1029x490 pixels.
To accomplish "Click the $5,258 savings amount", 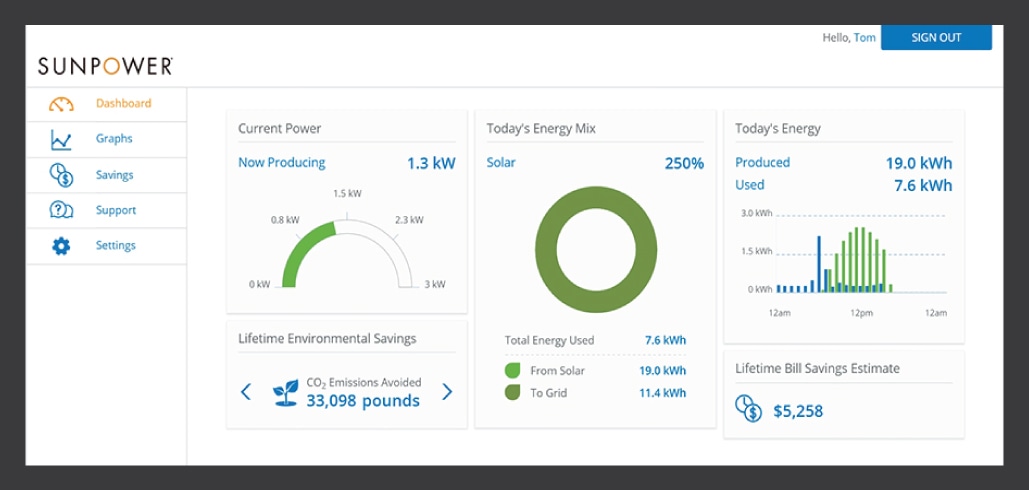I will pos(798,412).
